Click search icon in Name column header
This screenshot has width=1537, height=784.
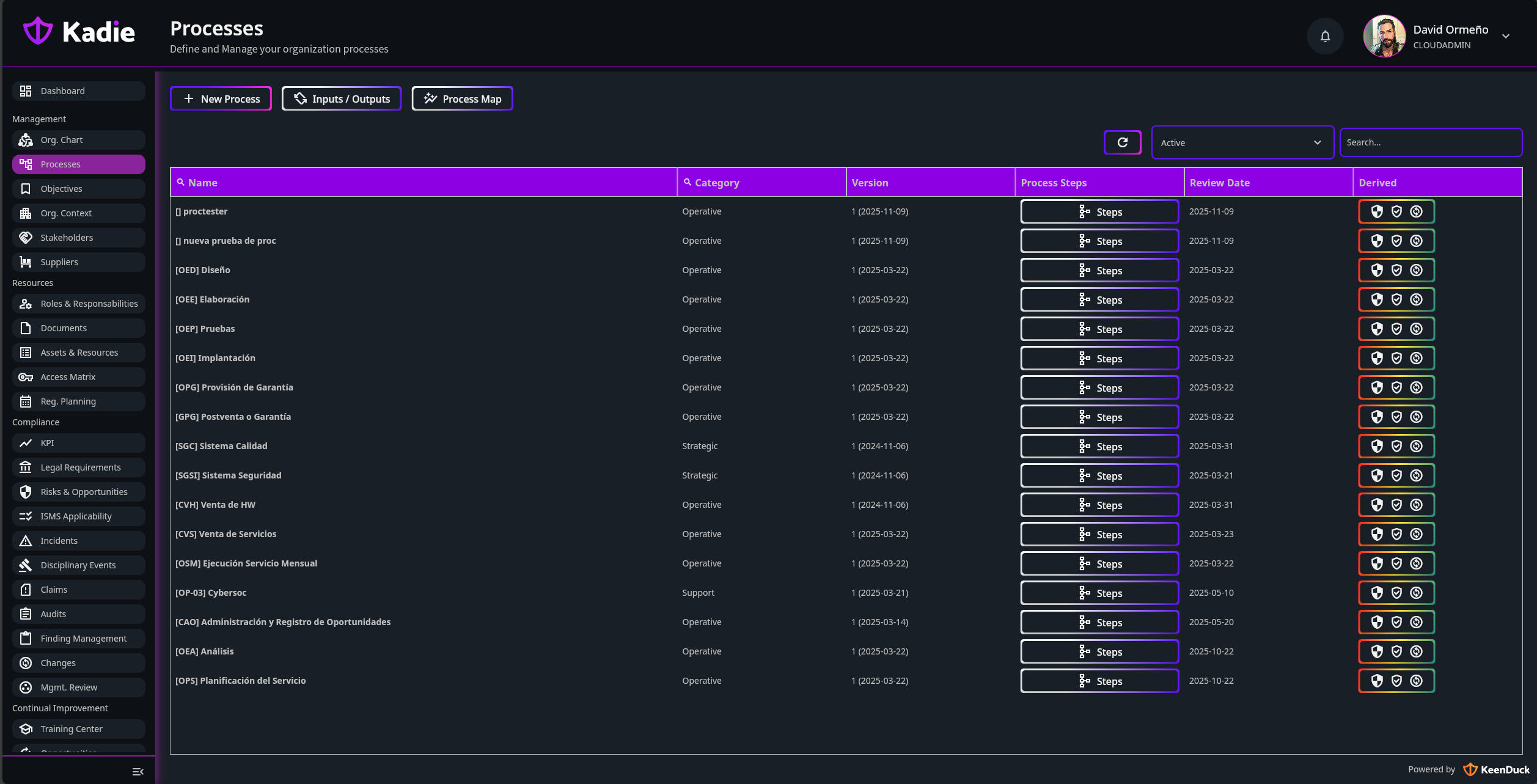(181, 182)
